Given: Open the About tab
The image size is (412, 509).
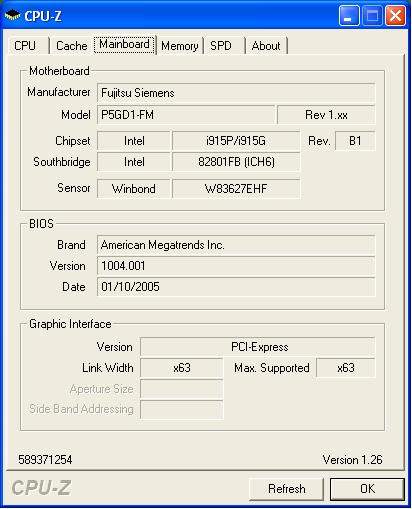Looking at the screenshot, I should click(x=266, y=46).
